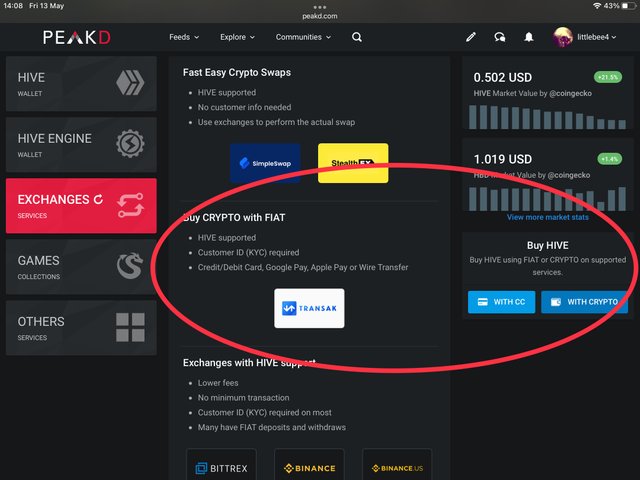Click the battery status icon
Viewport: 640px width, 480px height.
pyautogui.click(x=629, y=6)
